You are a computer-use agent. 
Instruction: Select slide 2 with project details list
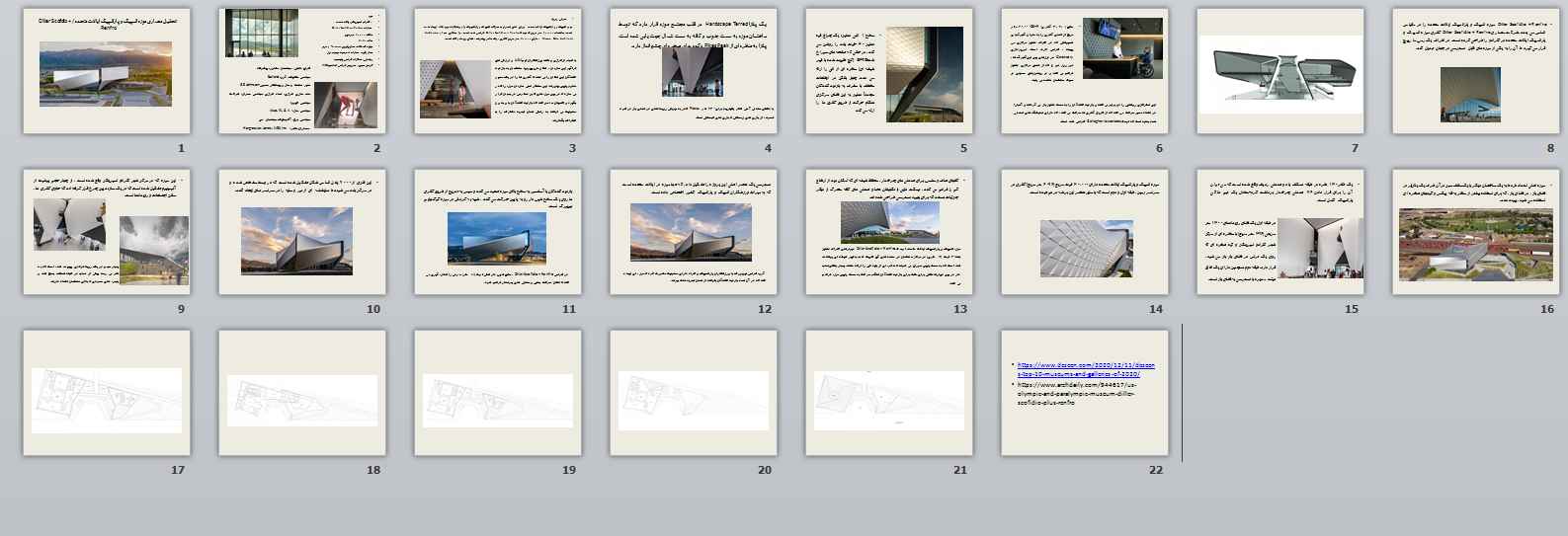(x=302, y=71)
